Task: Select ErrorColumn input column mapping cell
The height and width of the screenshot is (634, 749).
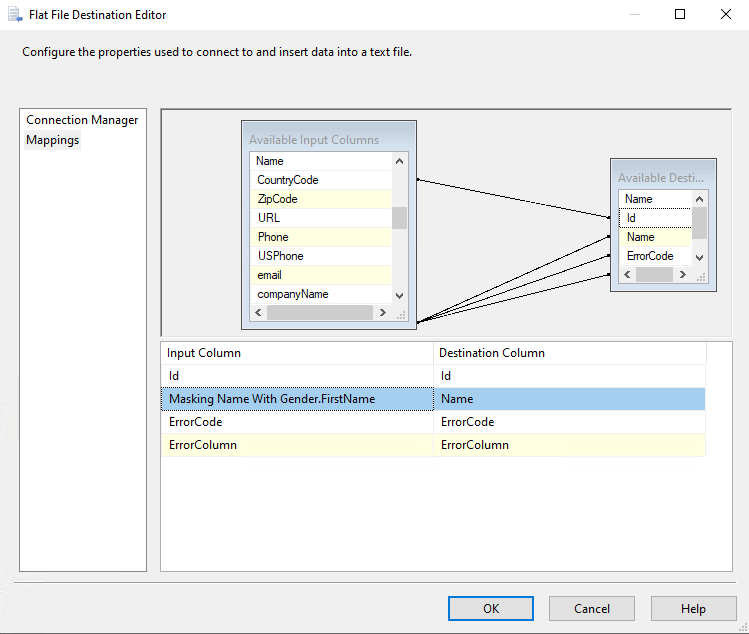Action: click(x=297, y=445)
